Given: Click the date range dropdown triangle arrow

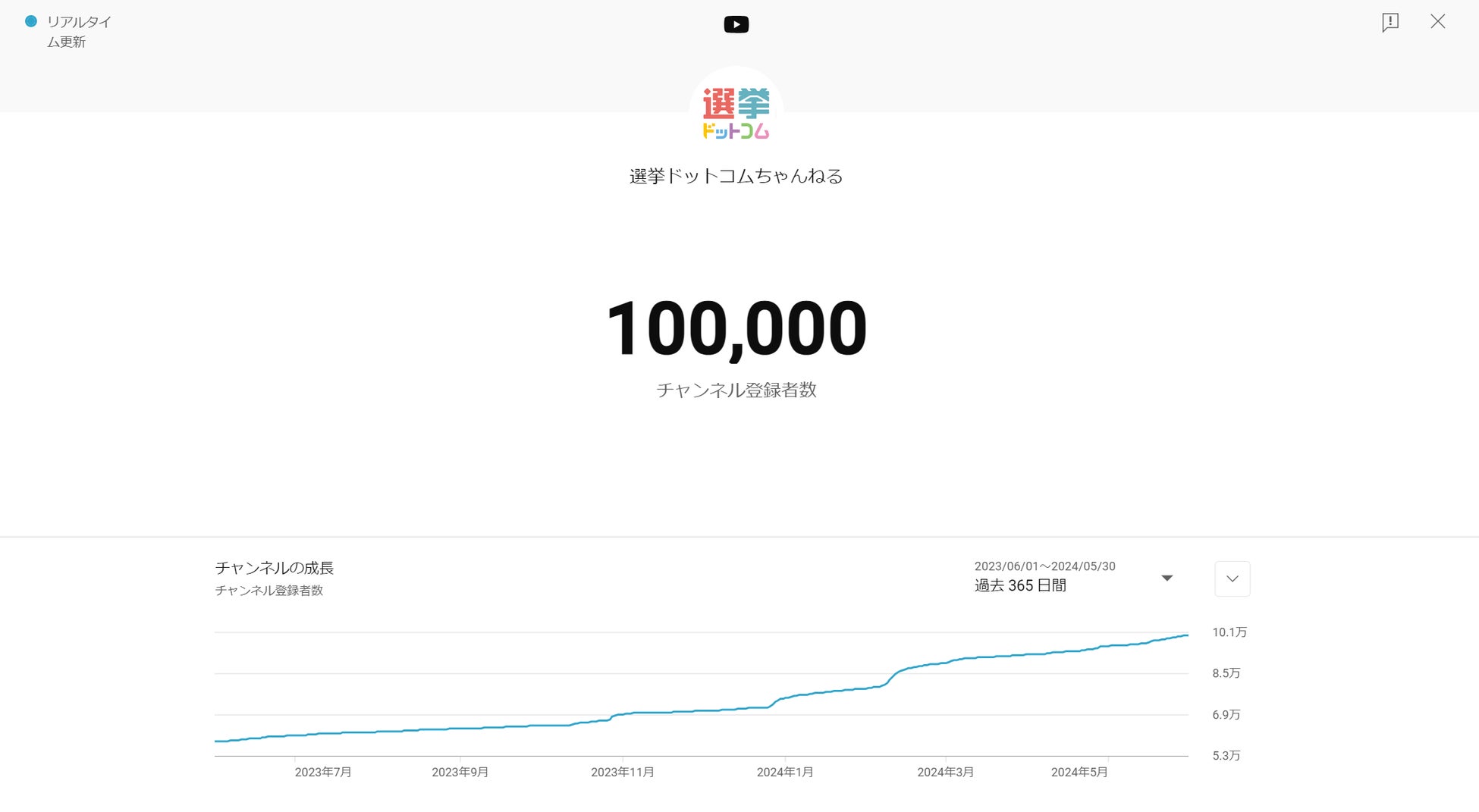Looking at the screenshot, I should coord(1167,578).
